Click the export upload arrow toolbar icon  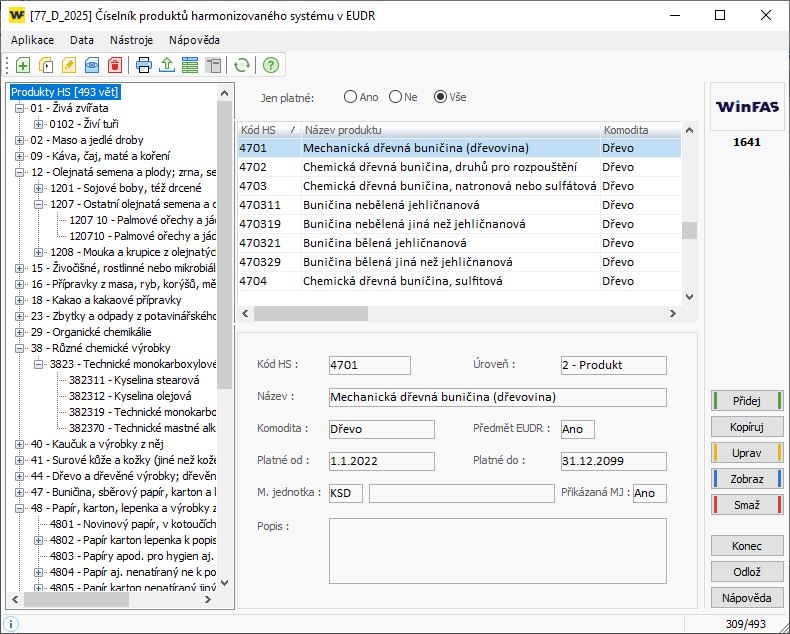tap(166, 65)
